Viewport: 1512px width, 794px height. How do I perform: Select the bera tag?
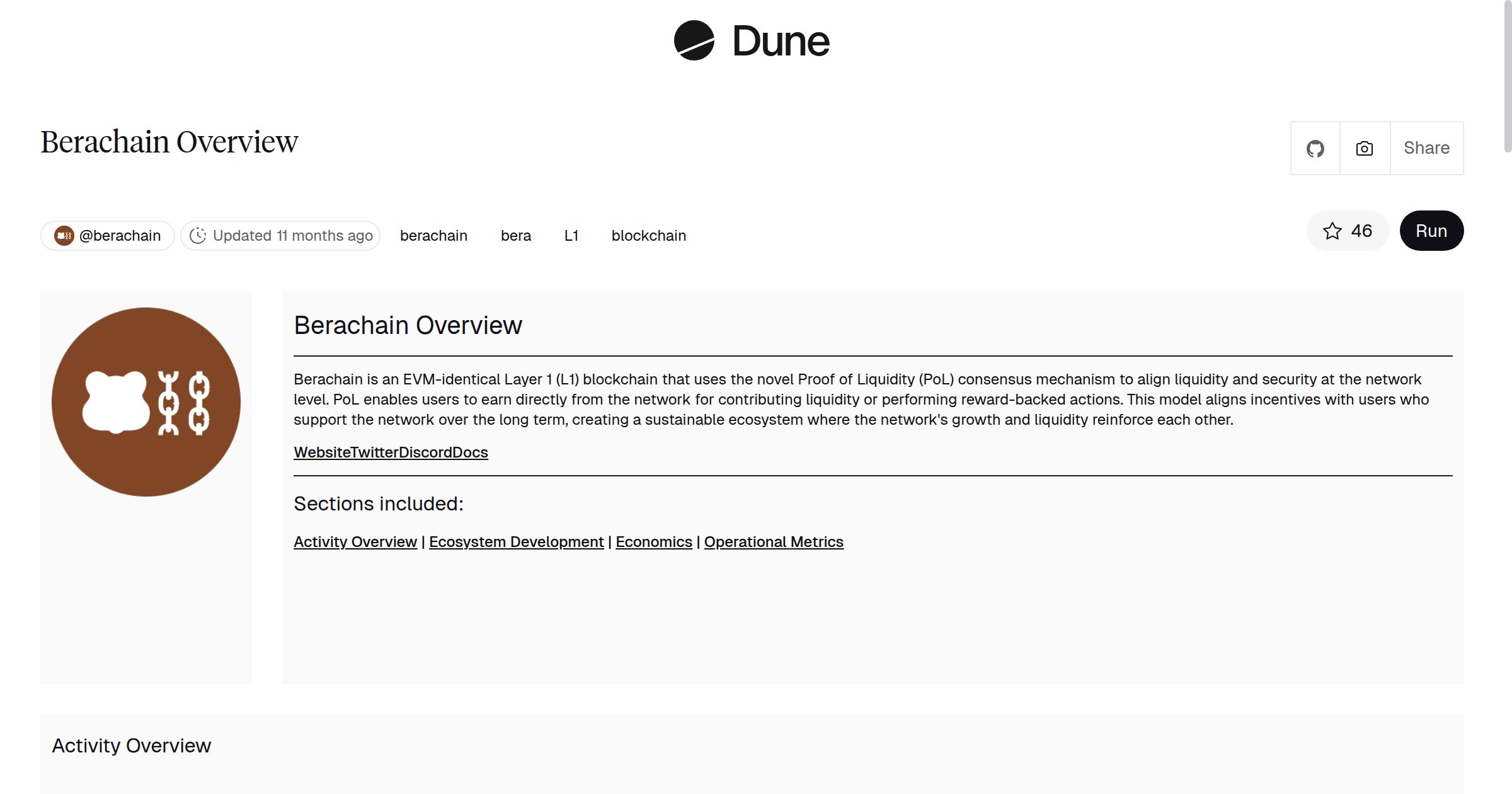click(515, 236)
